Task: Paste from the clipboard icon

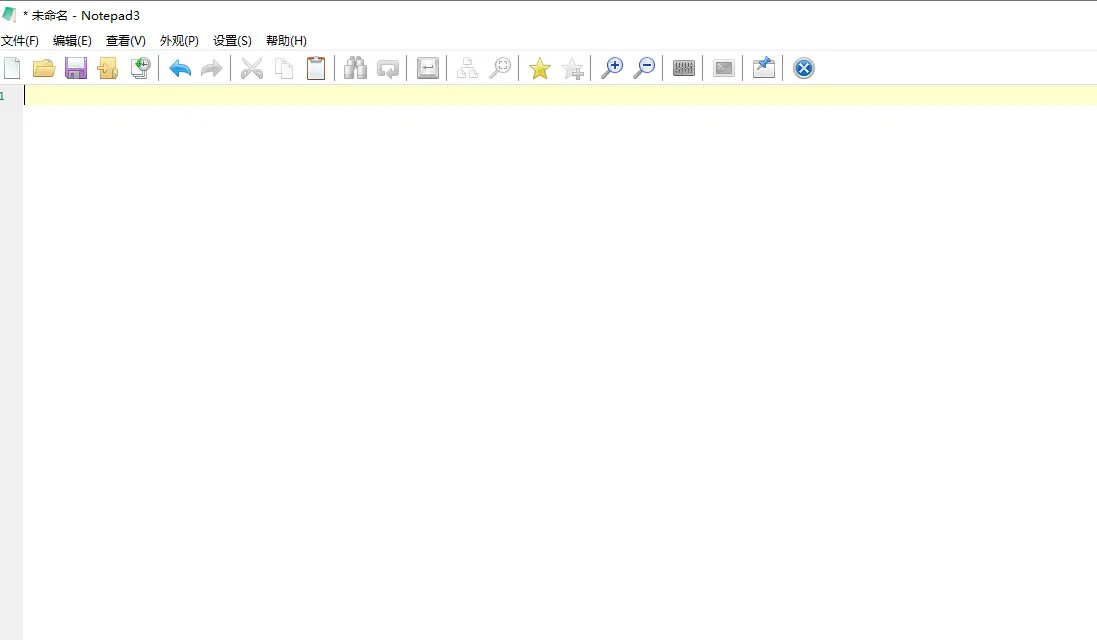Action: (315, 67)
